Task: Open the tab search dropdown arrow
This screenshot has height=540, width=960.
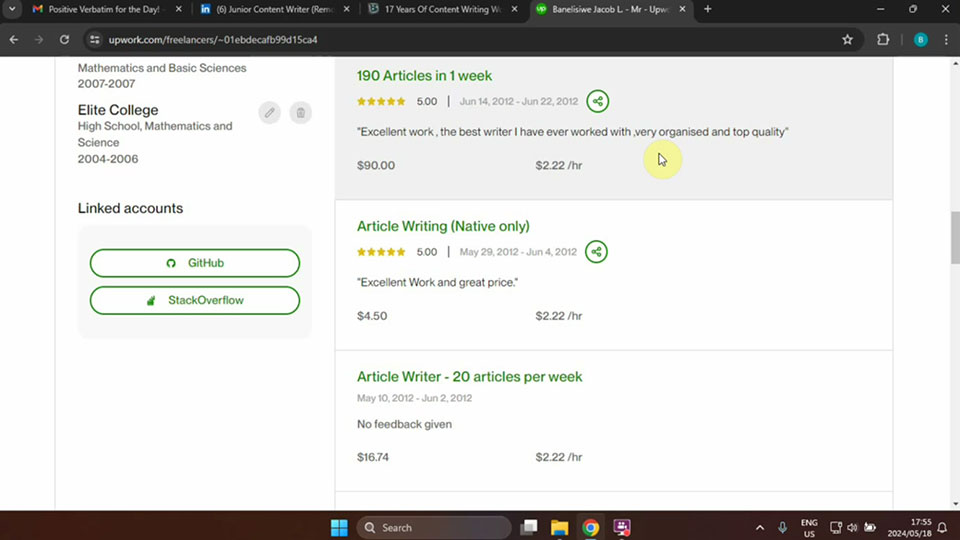Action: 12,9
